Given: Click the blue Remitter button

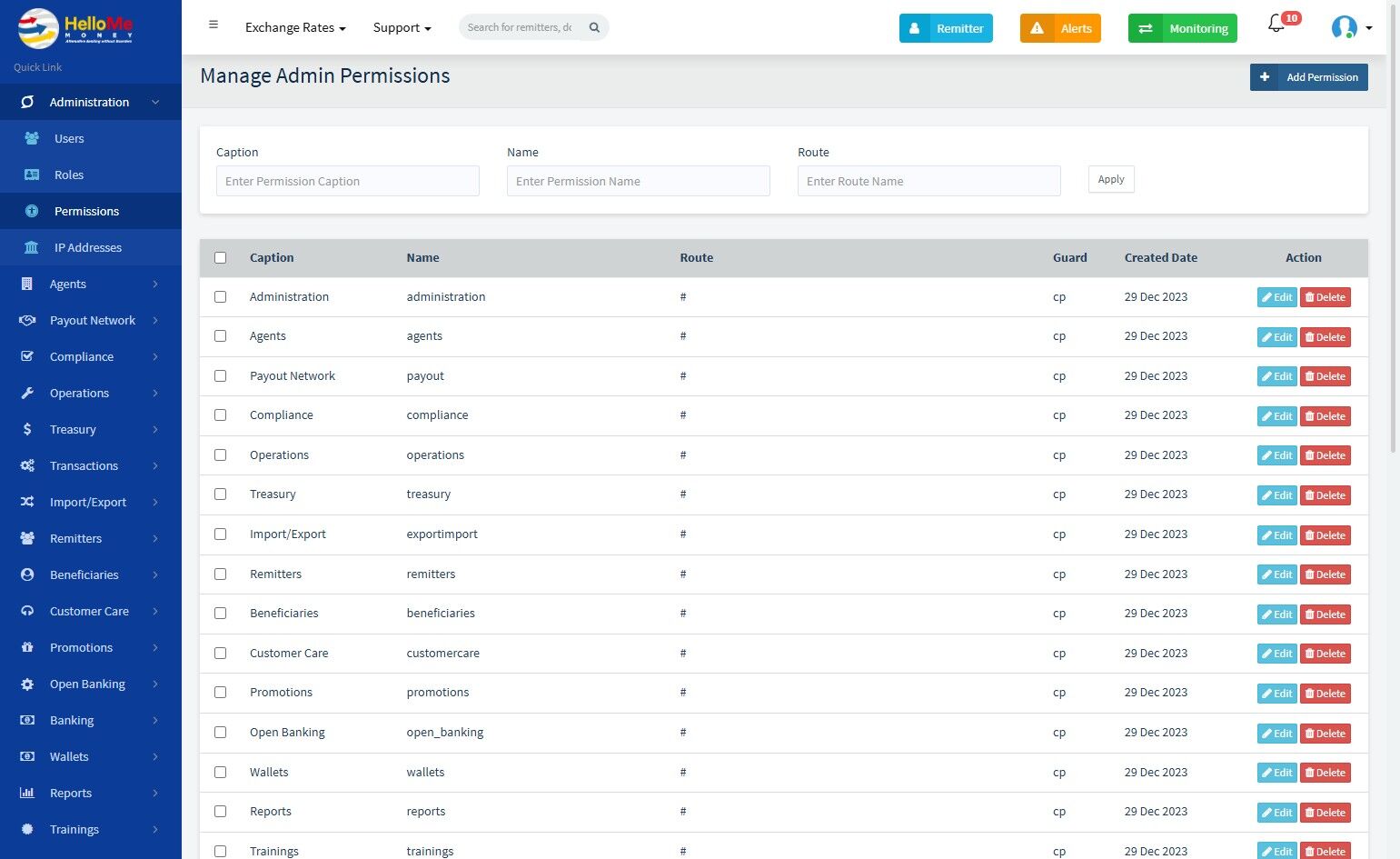Looking at the screenshot, I should [946, 28].
